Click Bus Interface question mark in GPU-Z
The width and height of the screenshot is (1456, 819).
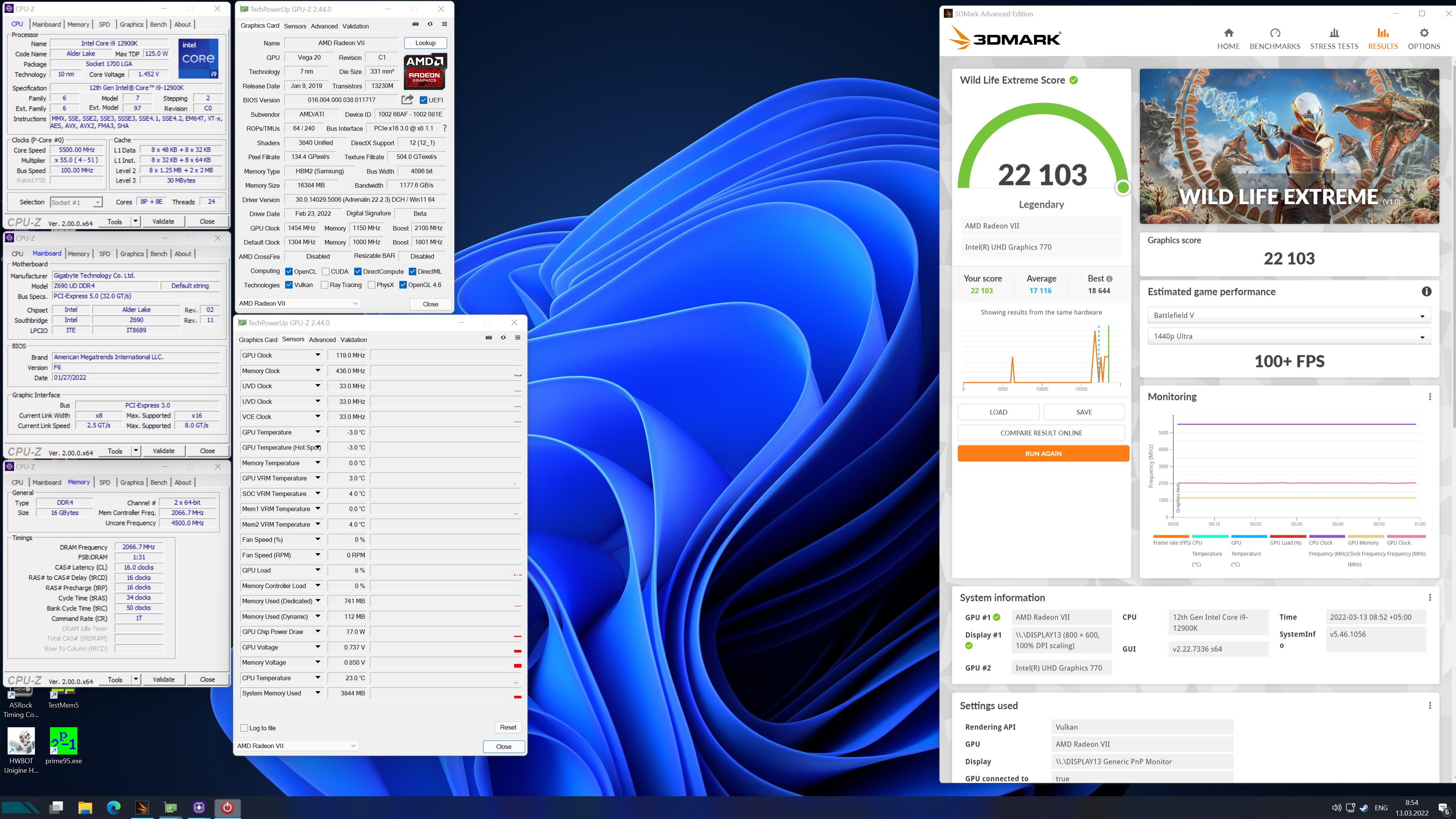(x=444, y=128)
